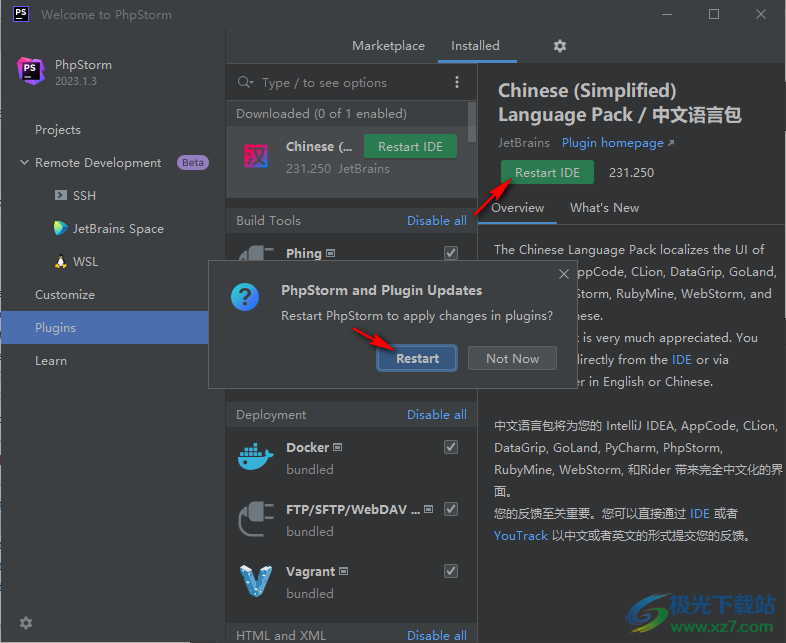
Task: Click Not Now in the dialog
Action: 512,358
